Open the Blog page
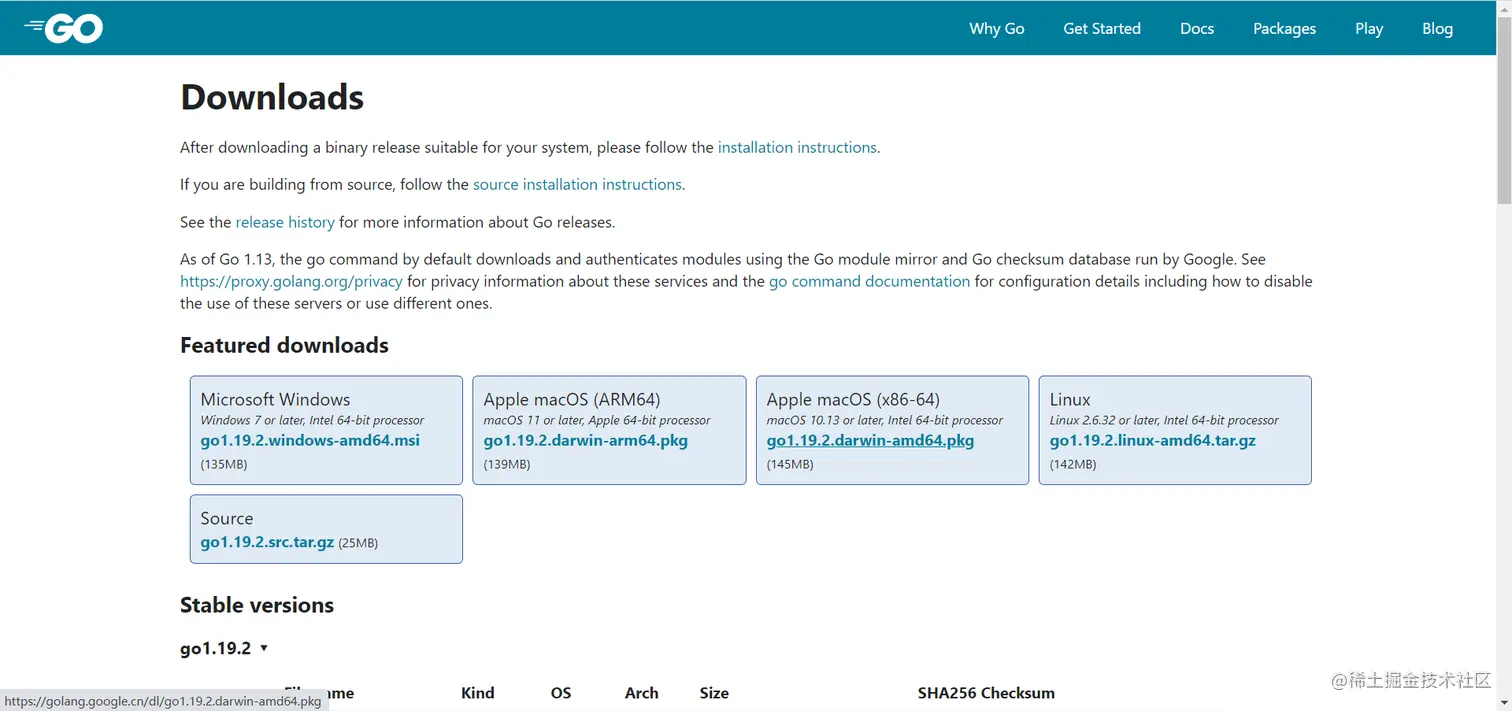The width and height of the screenshot is (1512, 711). tap(1437, 28)
